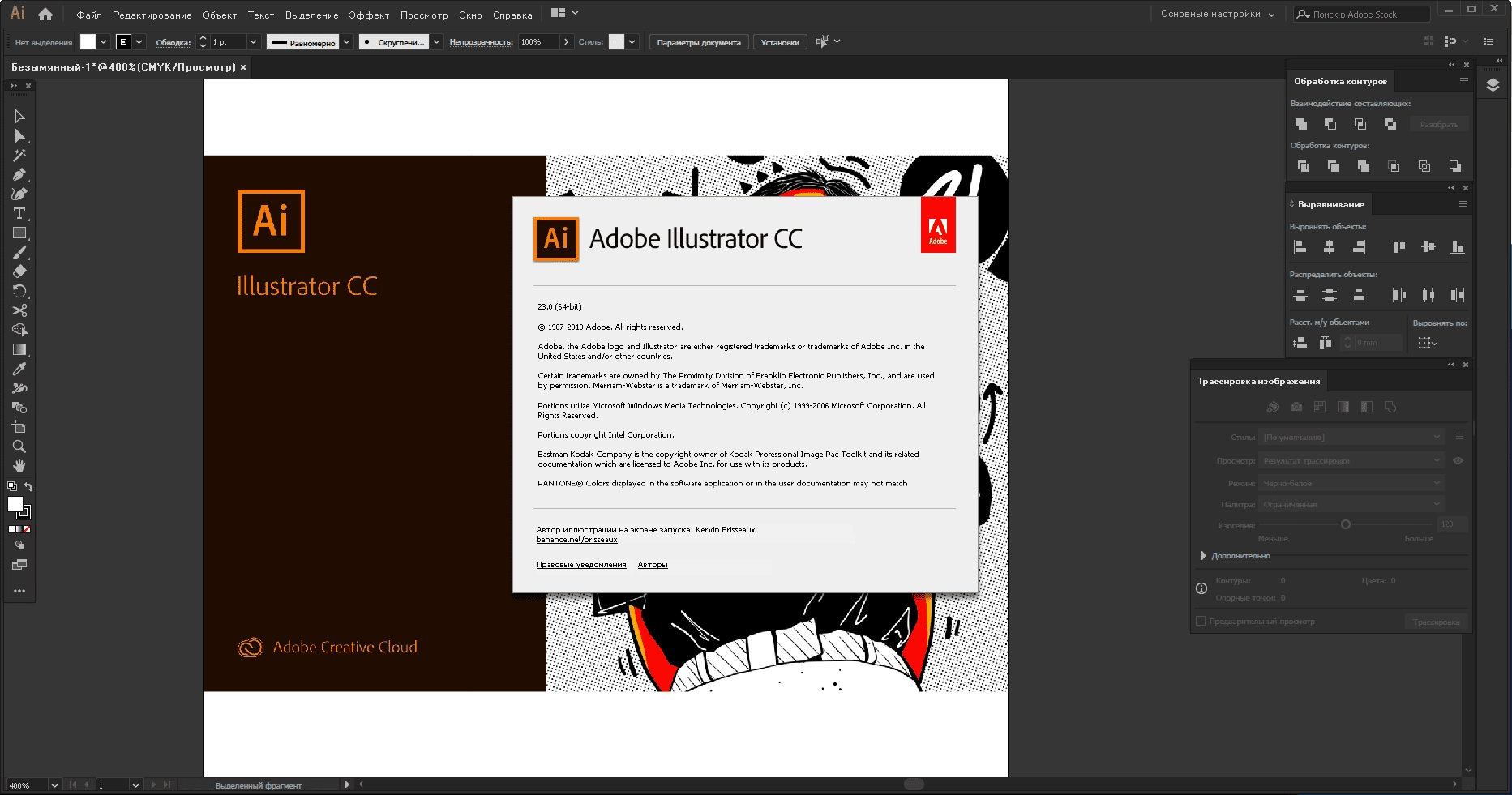
Task: Swap fill and stroke arrows icon
Action: click(x=28, y=486)
